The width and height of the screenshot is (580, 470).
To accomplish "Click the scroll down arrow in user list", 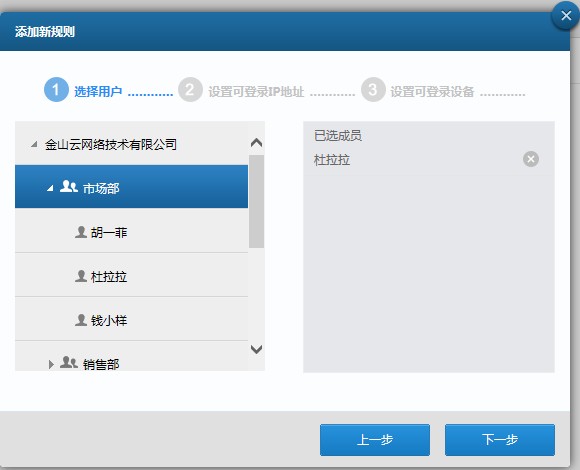I will (256, 349).
